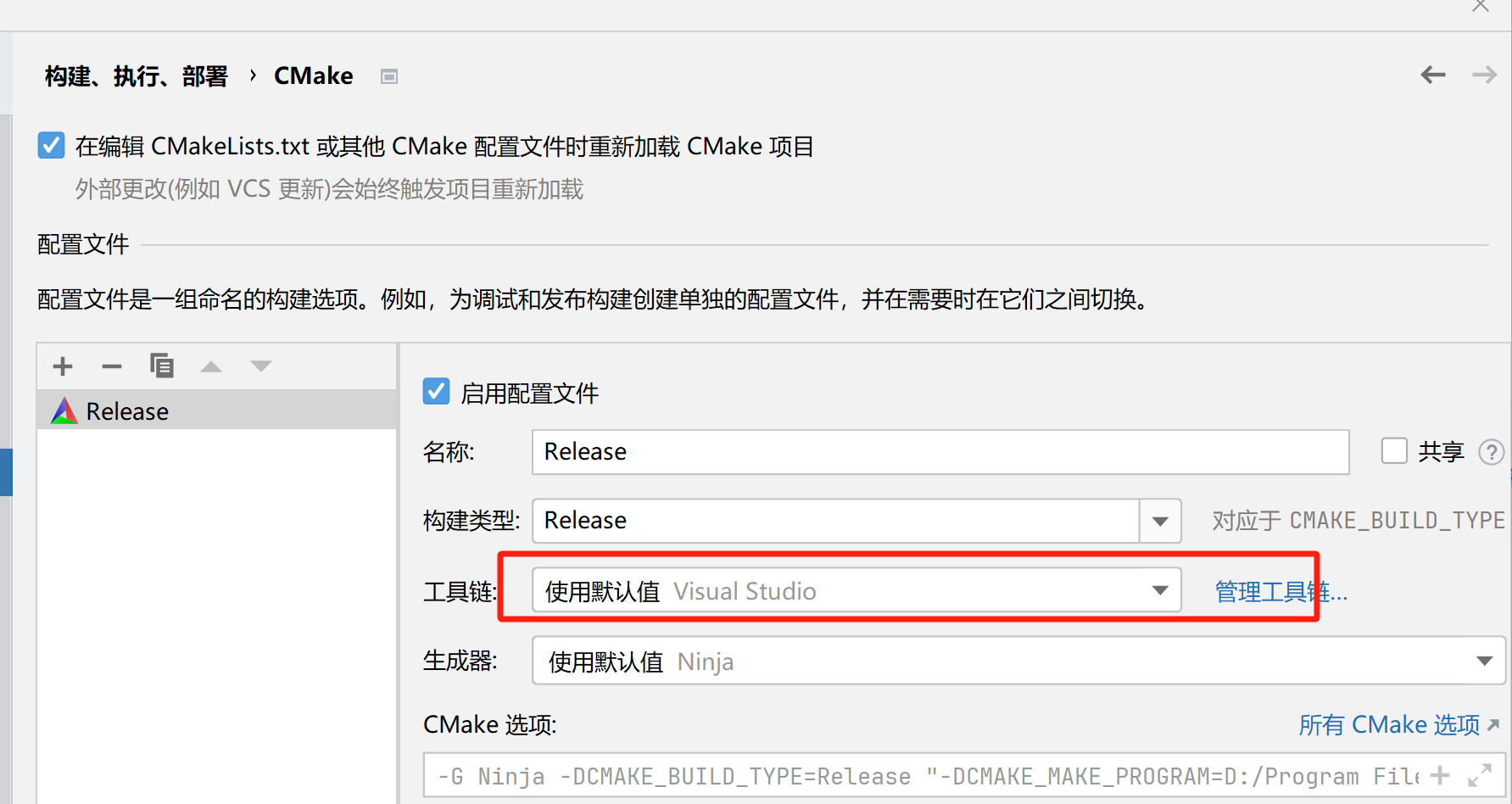Open the 管理工具链 link
Viewport: 1512px width, 804px height.
click(1280, 591)
